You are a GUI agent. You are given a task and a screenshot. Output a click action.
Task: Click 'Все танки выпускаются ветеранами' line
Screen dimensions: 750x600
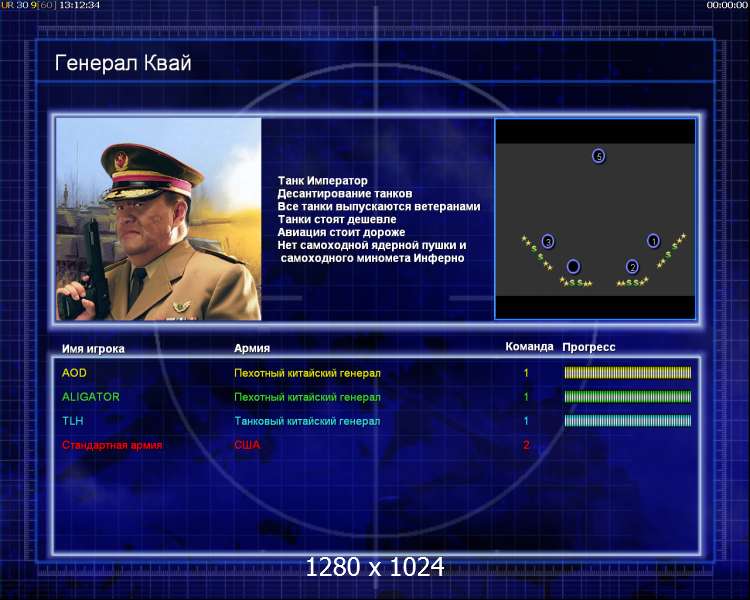coord(379,207)
